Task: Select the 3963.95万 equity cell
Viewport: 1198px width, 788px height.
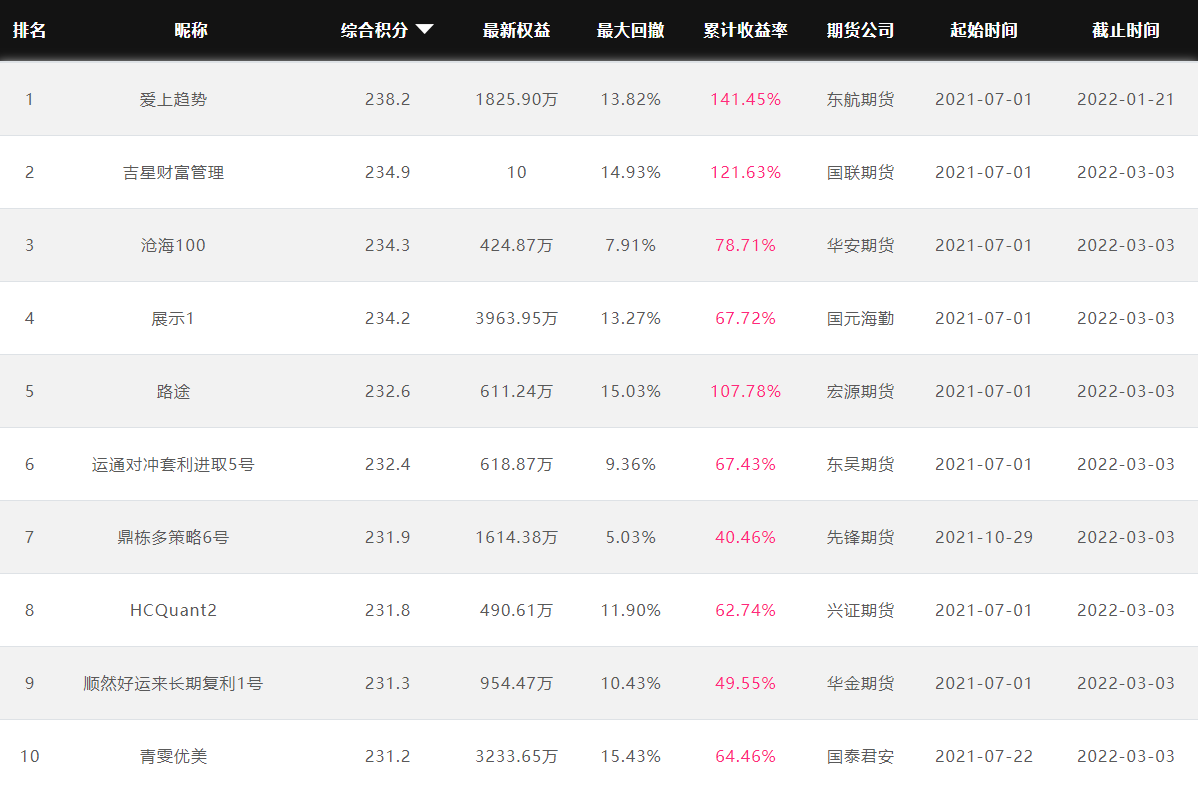Action: click(x=516, y=319)
